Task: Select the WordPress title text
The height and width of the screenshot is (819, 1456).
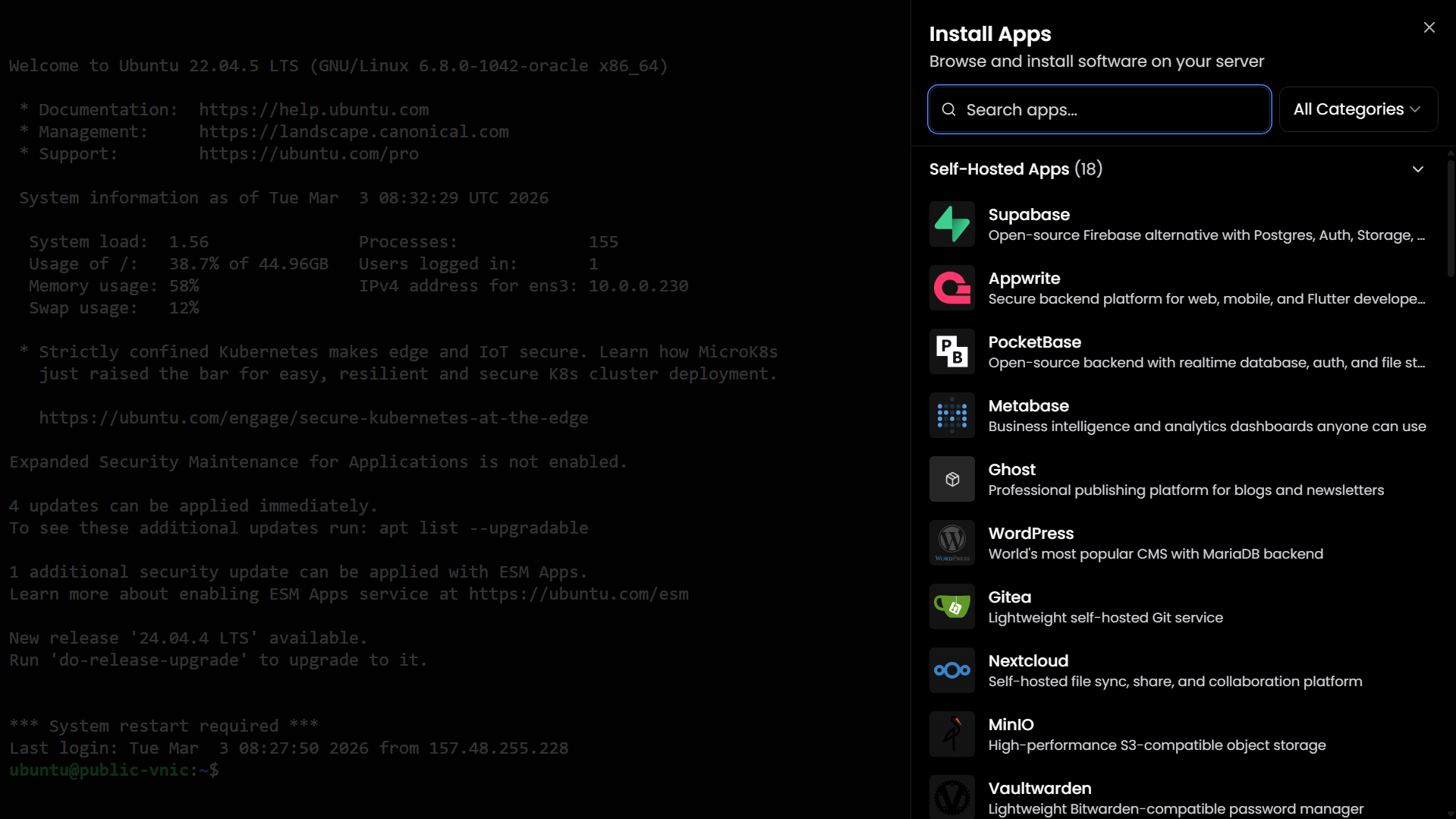Action: click(1030, 534)
